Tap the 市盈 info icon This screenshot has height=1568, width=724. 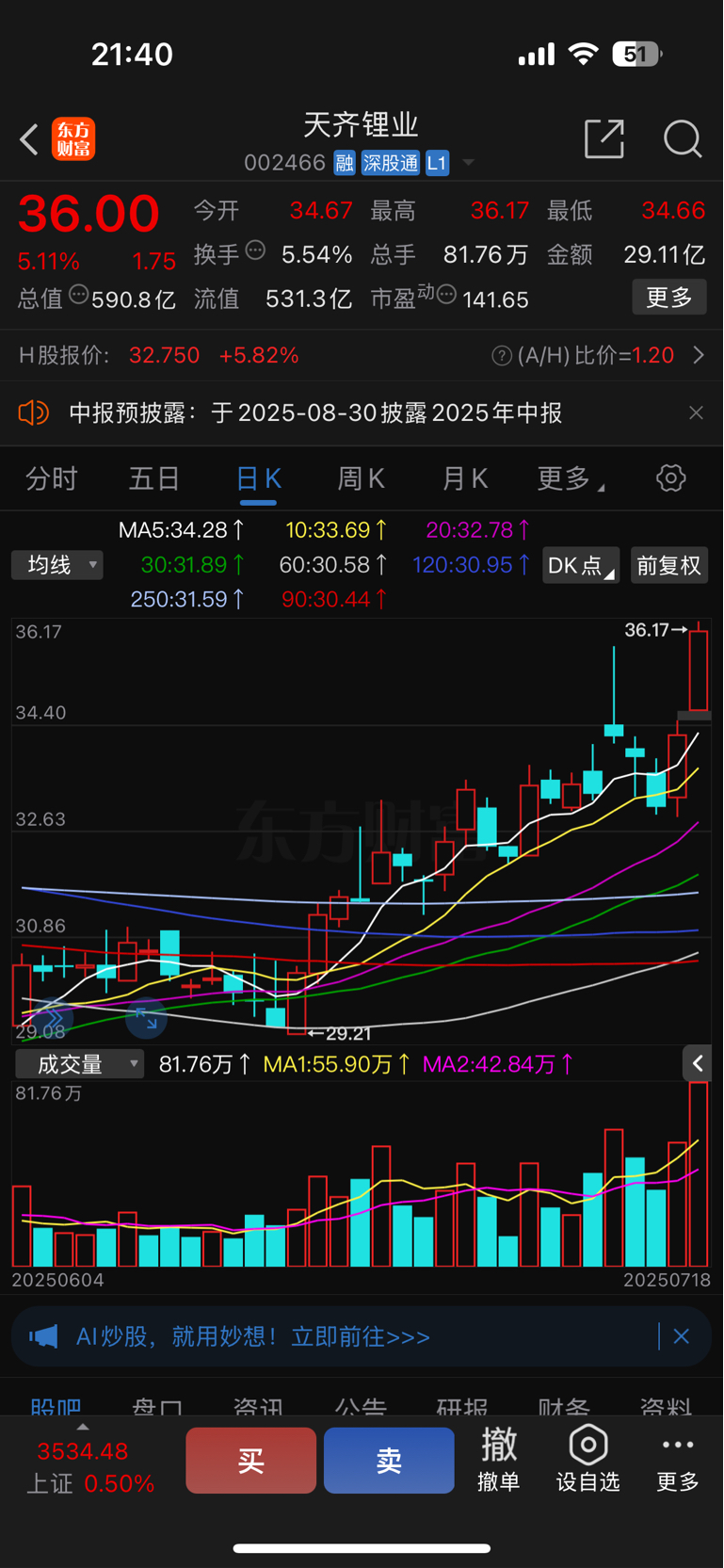[447, 295]
